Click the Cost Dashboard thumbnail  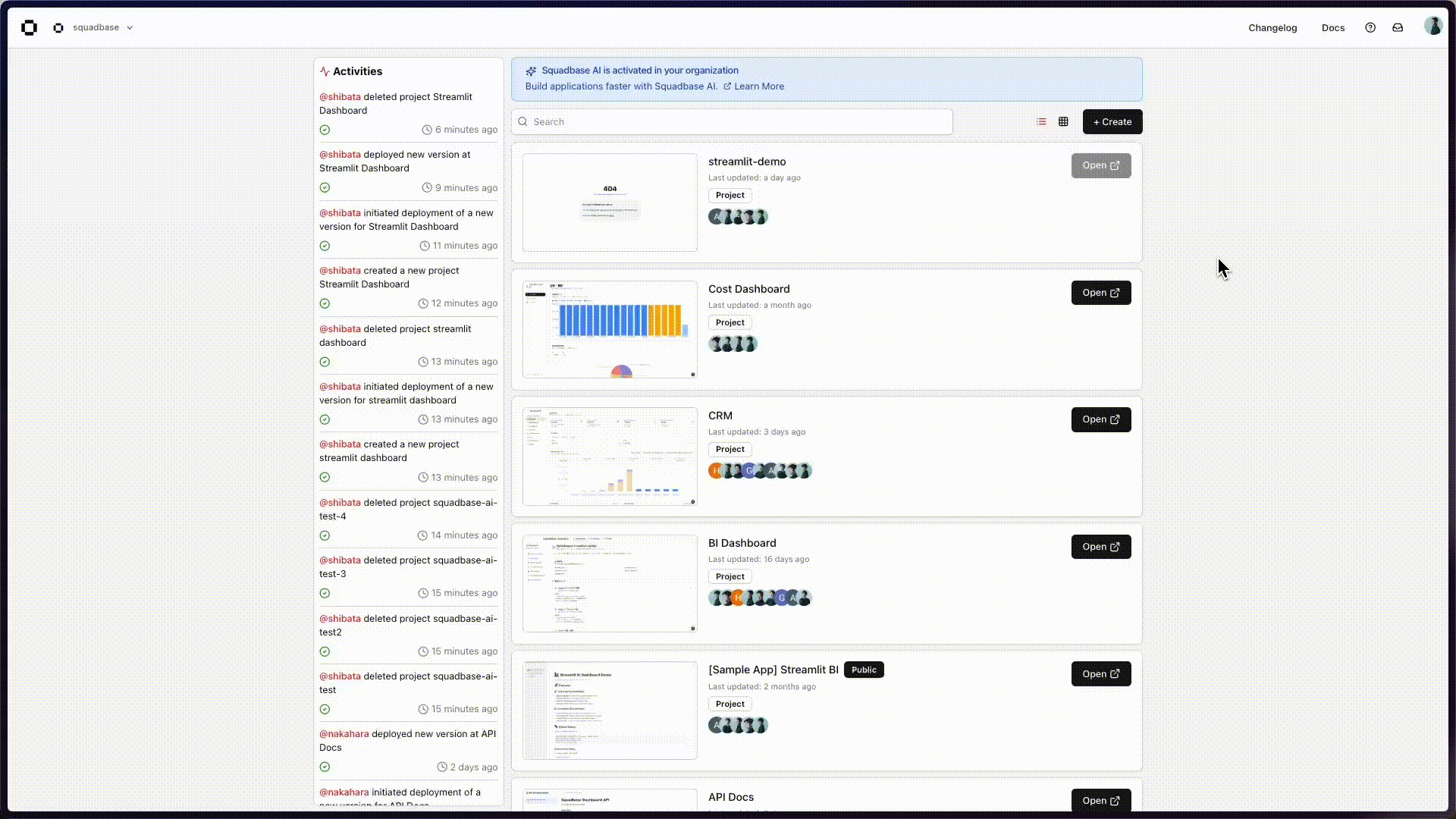(x=610, y=330)
